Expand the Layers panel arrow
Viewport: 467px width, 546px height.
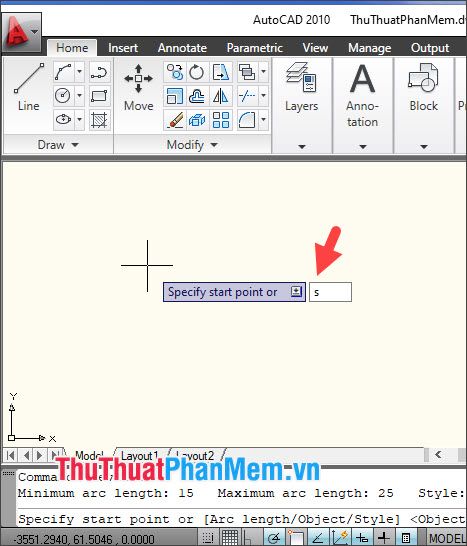(302, 147)
